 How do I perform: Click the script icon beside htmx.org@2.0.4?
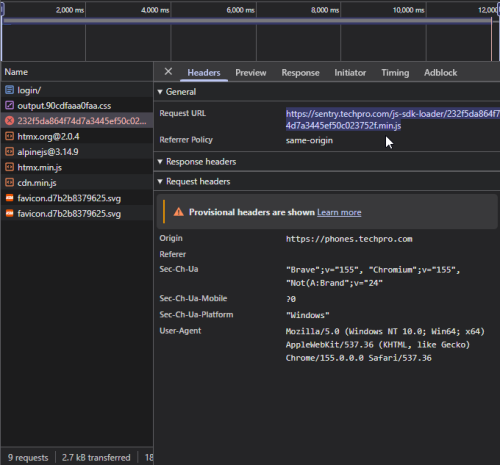(10, 136)
